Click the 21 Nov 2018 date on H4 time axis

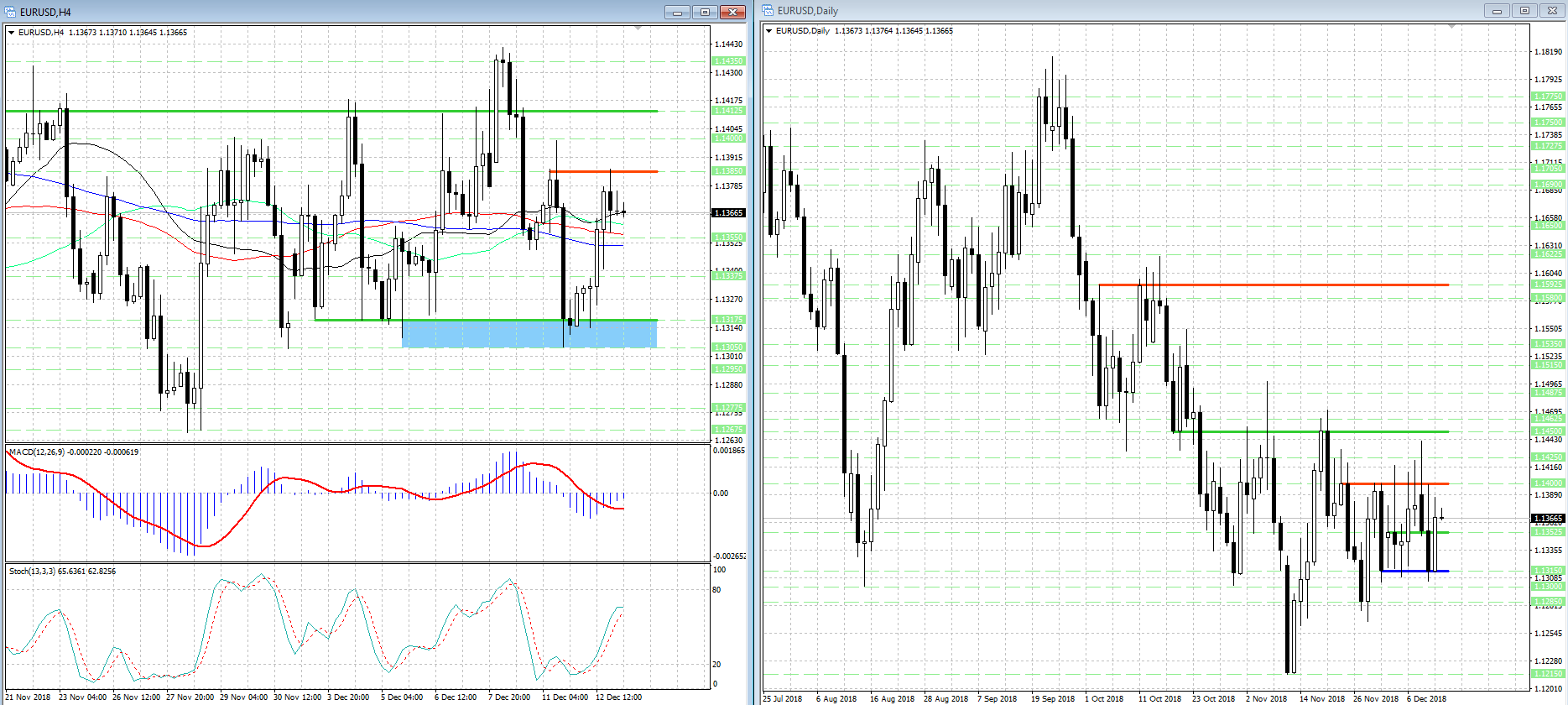pos(28,697)
